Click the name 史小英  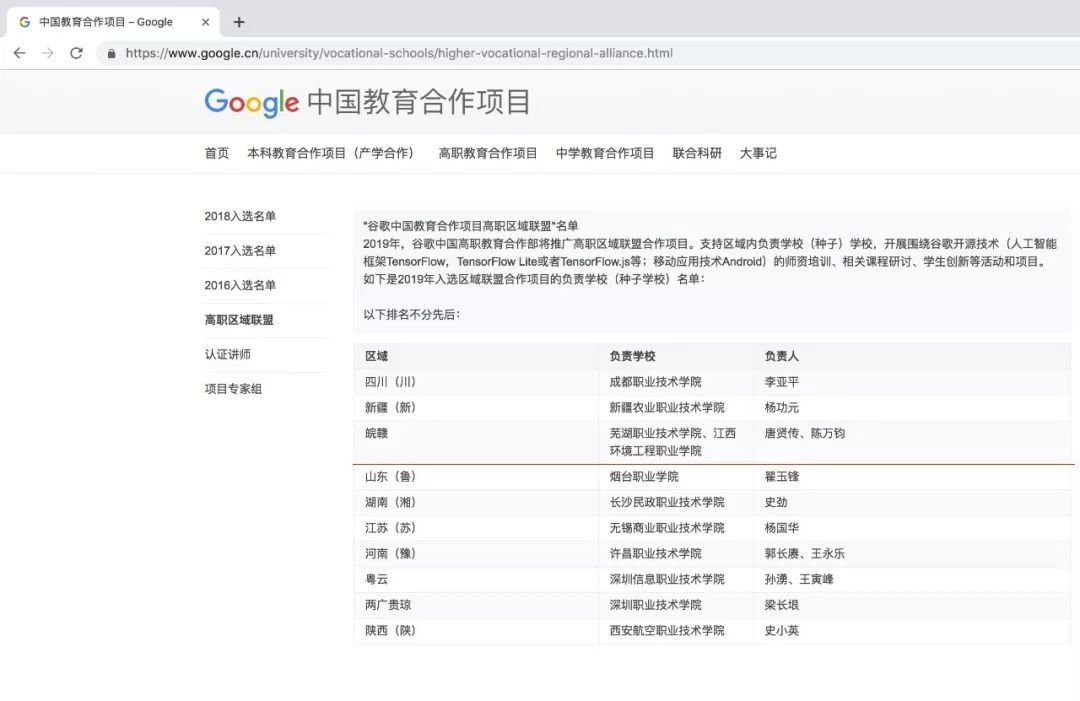click(x=781, y=630)
